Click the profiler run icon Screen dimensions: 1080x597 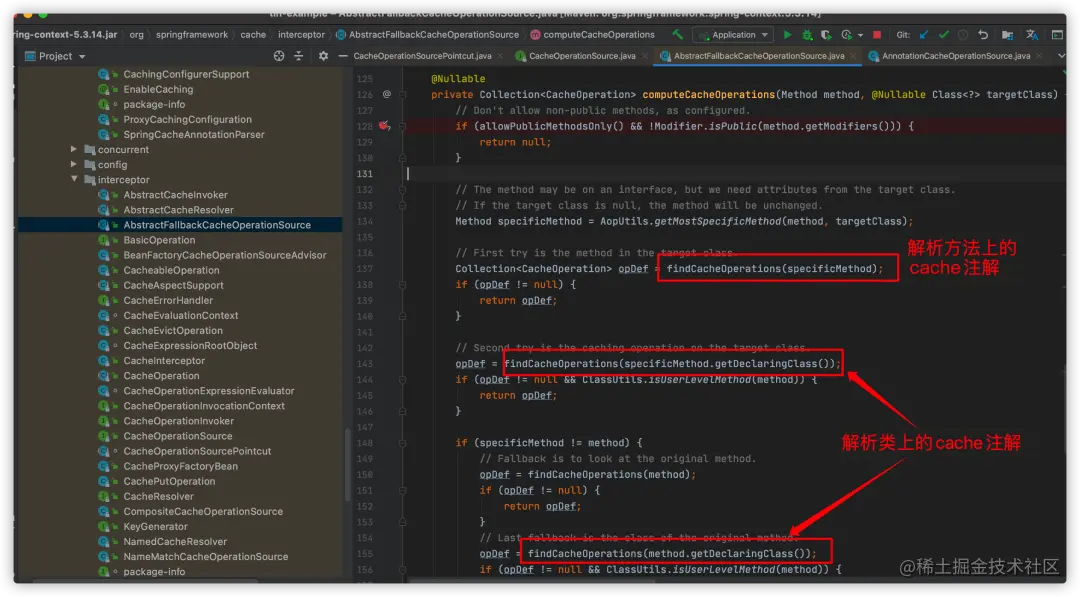(x=847, y=34)
